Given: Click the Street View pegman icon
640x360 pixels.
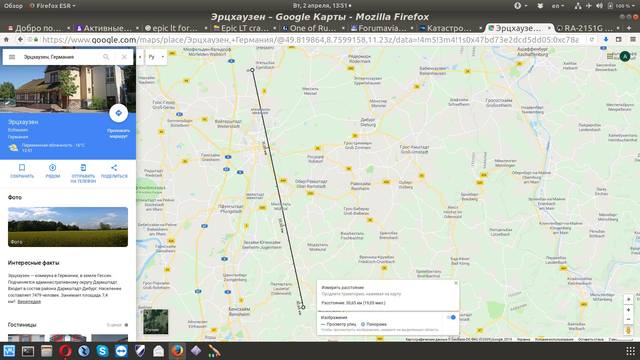Looking at the screenshot, I should [629, 331].
